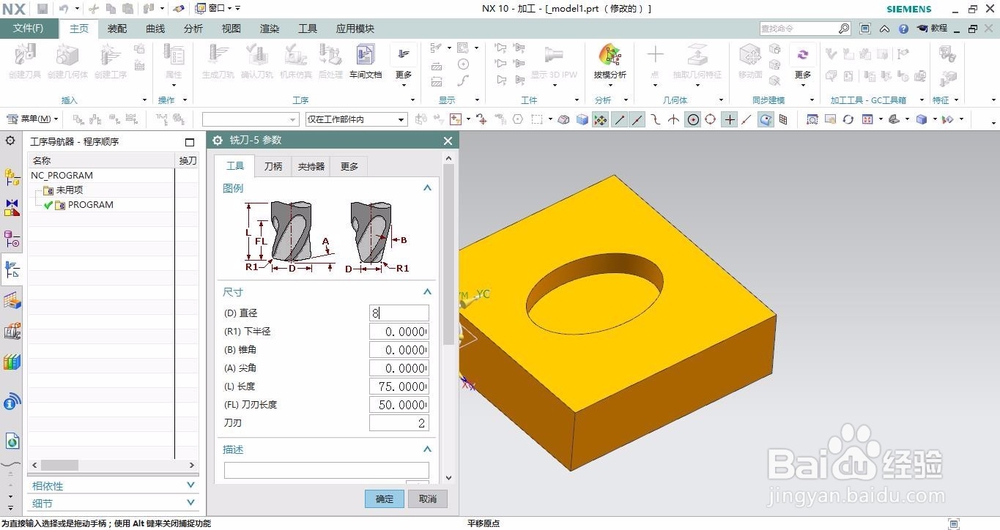Click the 抽取几何特征 extract geometry icon
Screen dimensions: 1000x530
pyautogui.click(x=697, y=61)
